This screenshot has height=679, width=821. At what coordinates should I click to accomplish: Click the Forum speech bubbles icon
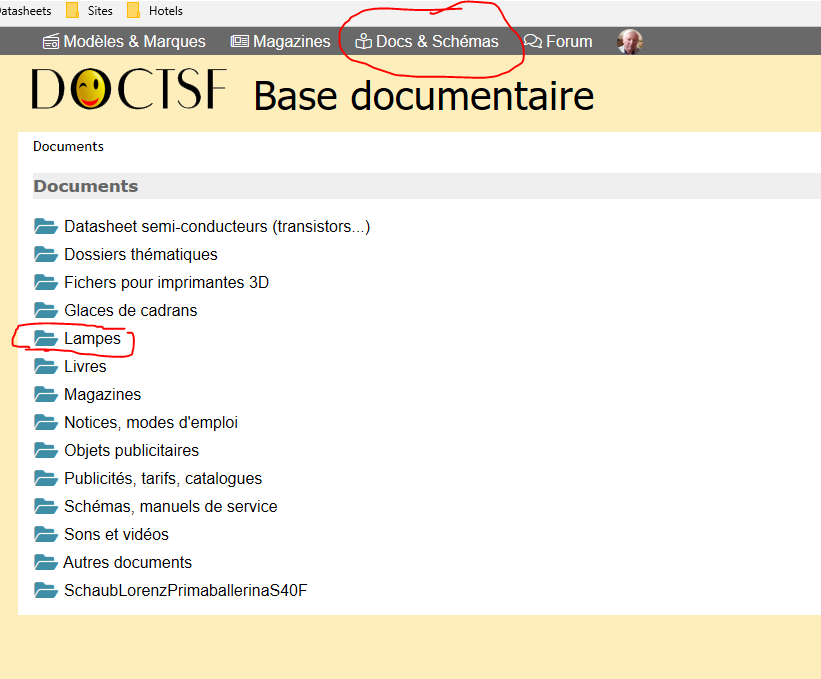533,41
